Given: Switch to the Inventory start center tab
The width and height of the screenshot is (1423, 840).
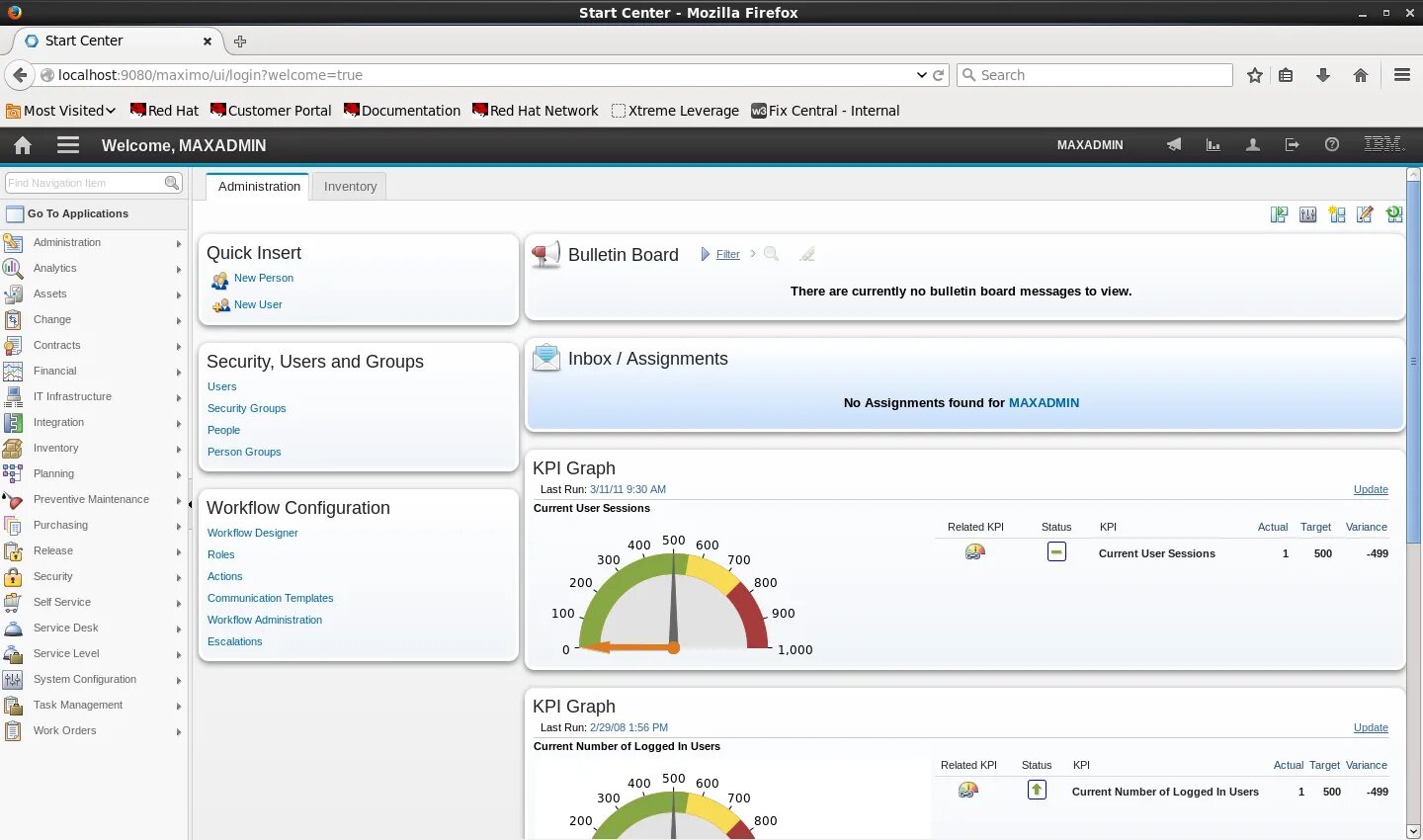Looking at the screenshot, I should [x=350, y=186].
